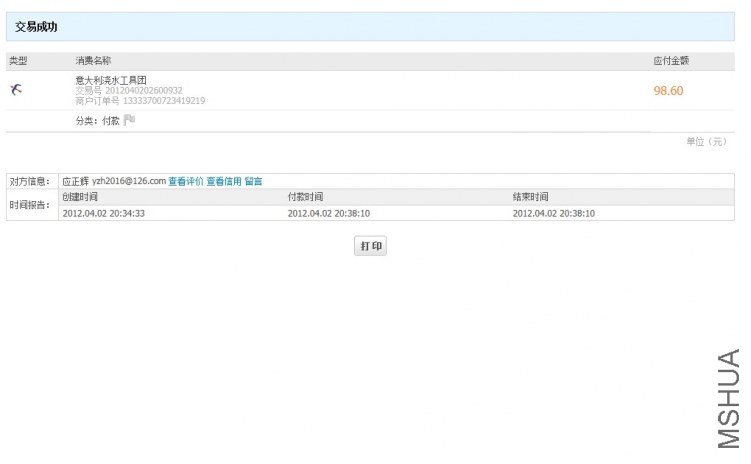Click the 对方信息 row label
Screen dimensions: 751x464
point(30,181)
